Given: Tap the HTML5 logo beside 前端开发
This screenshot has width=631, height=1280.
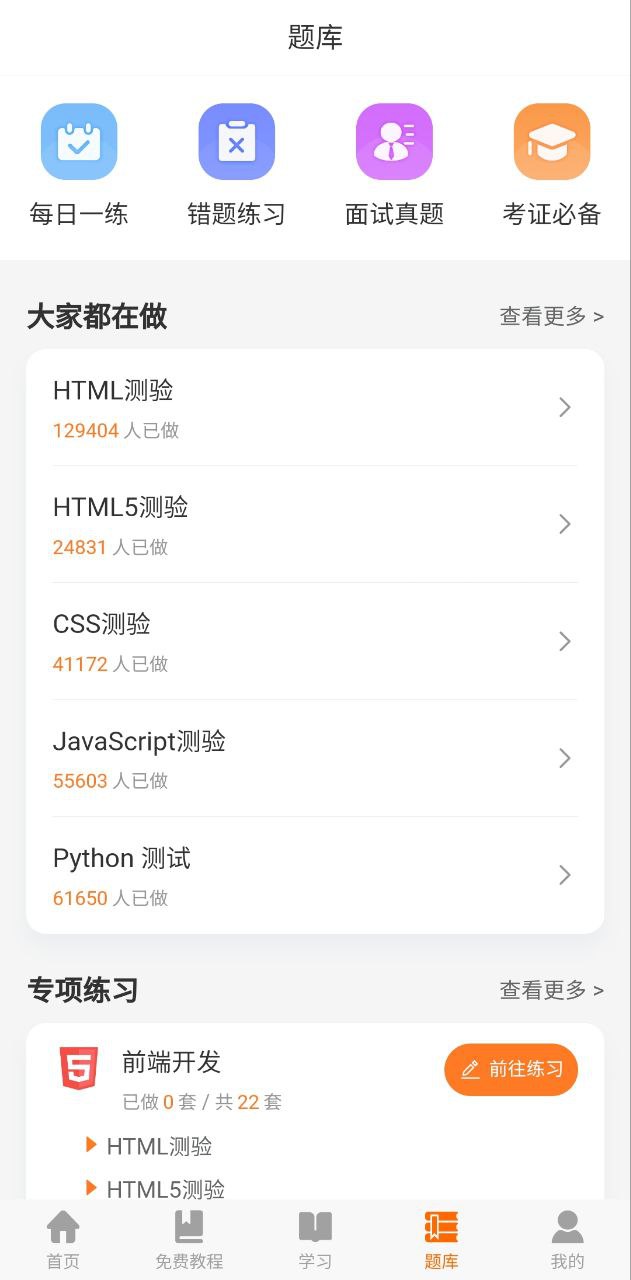Looking at the screenshot, I should [x=79, y=1068].
